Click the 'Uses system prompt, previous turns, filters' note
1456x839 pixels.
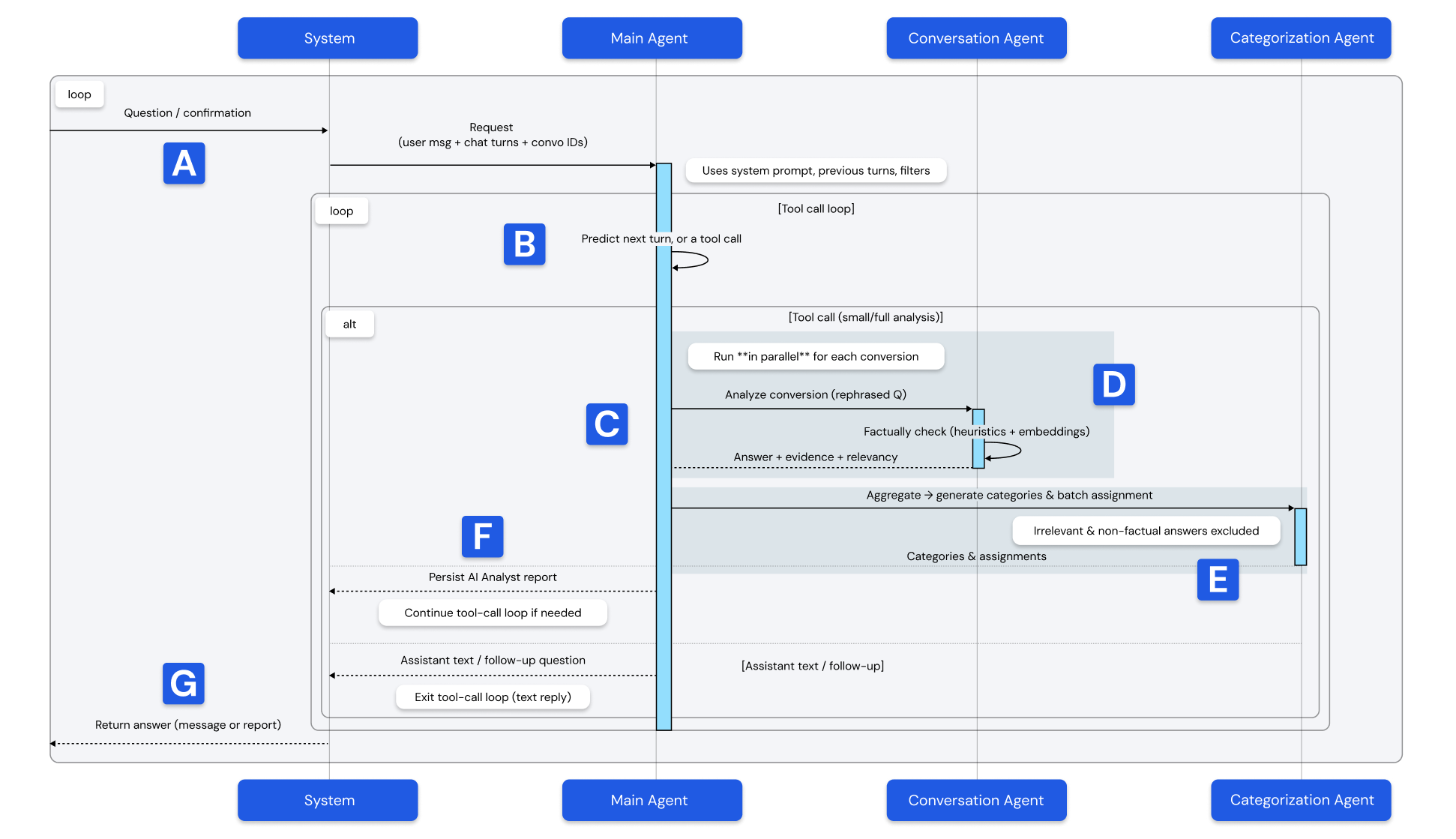pos(816,171)
